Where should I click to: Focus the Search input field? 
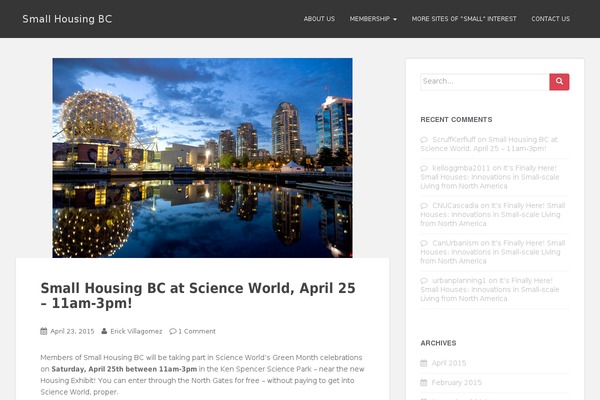(x=485, y=82)
